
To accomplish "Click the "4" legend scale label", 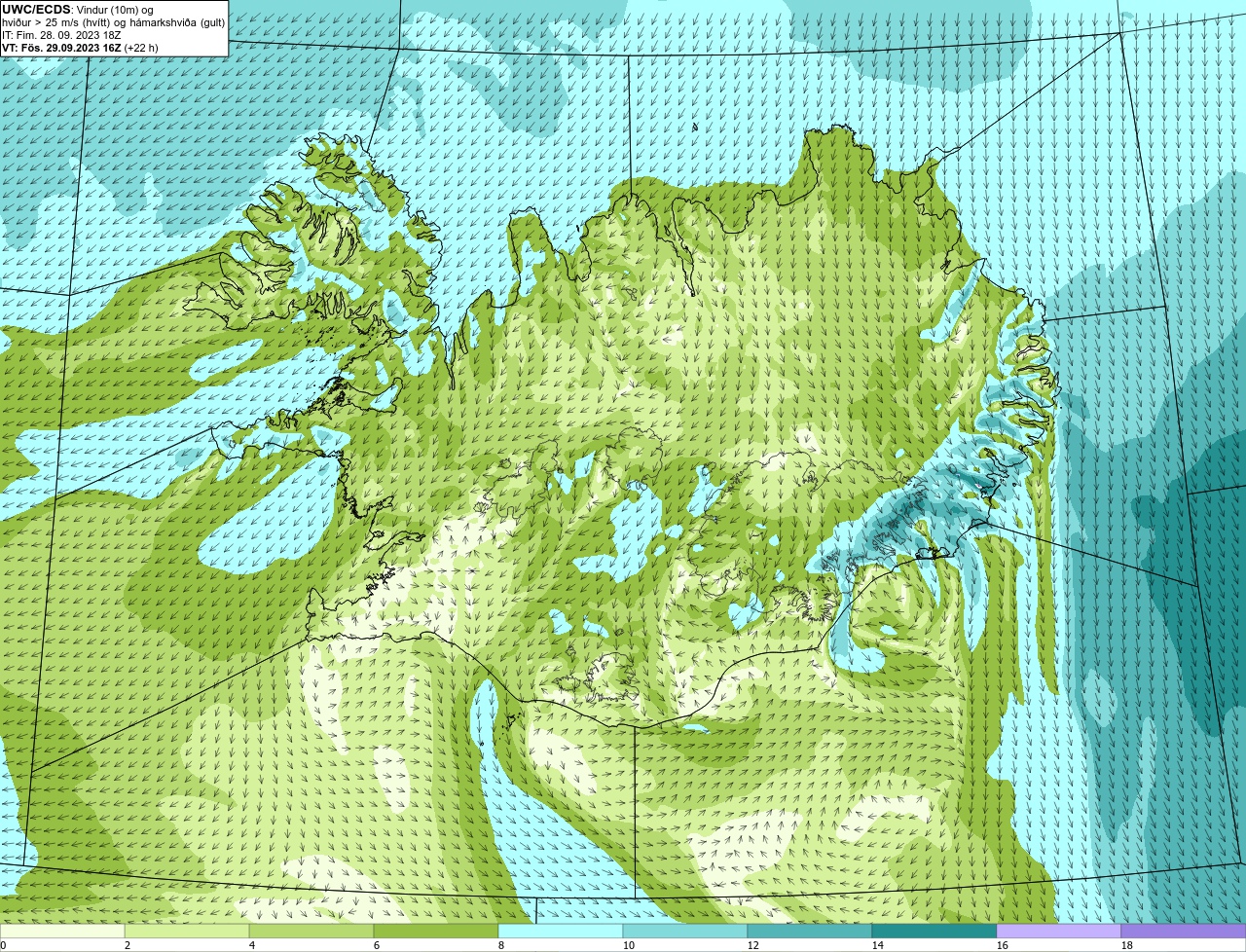I will point(252,945).
